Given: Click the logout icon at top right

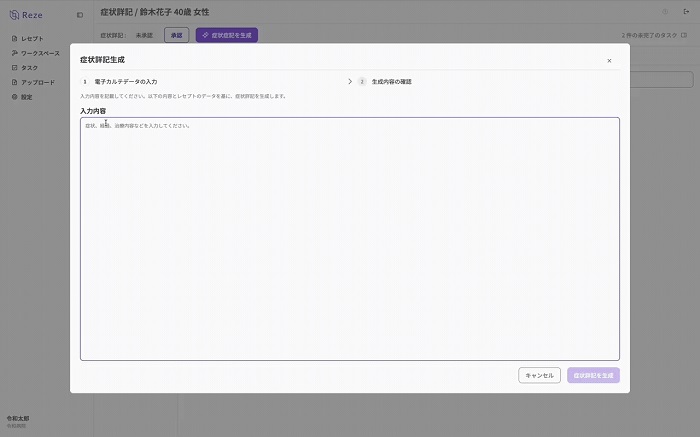Looking at the screenshot, I should click(685, 11).
